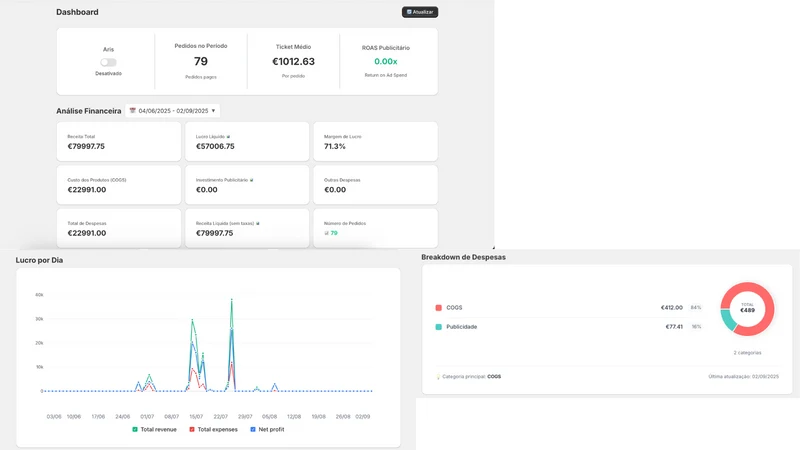
Task: Click the 40k label on chart axis
Action: [x=39, y=295]
